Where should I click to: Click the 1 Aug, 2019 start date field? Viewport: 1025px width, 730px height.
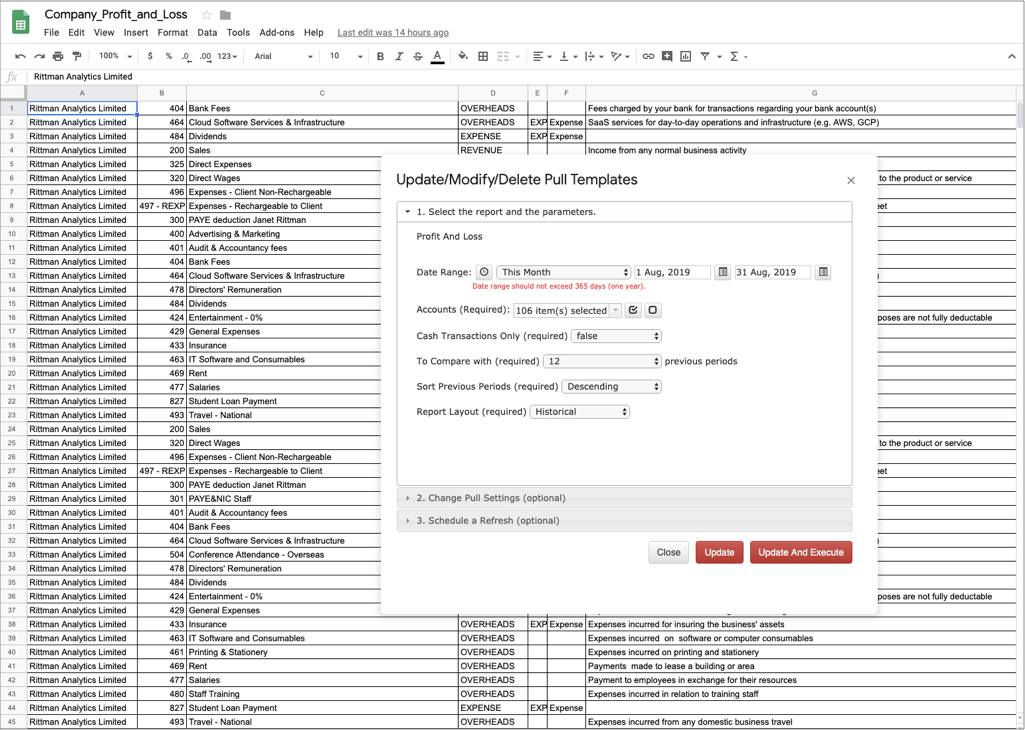point(672,273)
